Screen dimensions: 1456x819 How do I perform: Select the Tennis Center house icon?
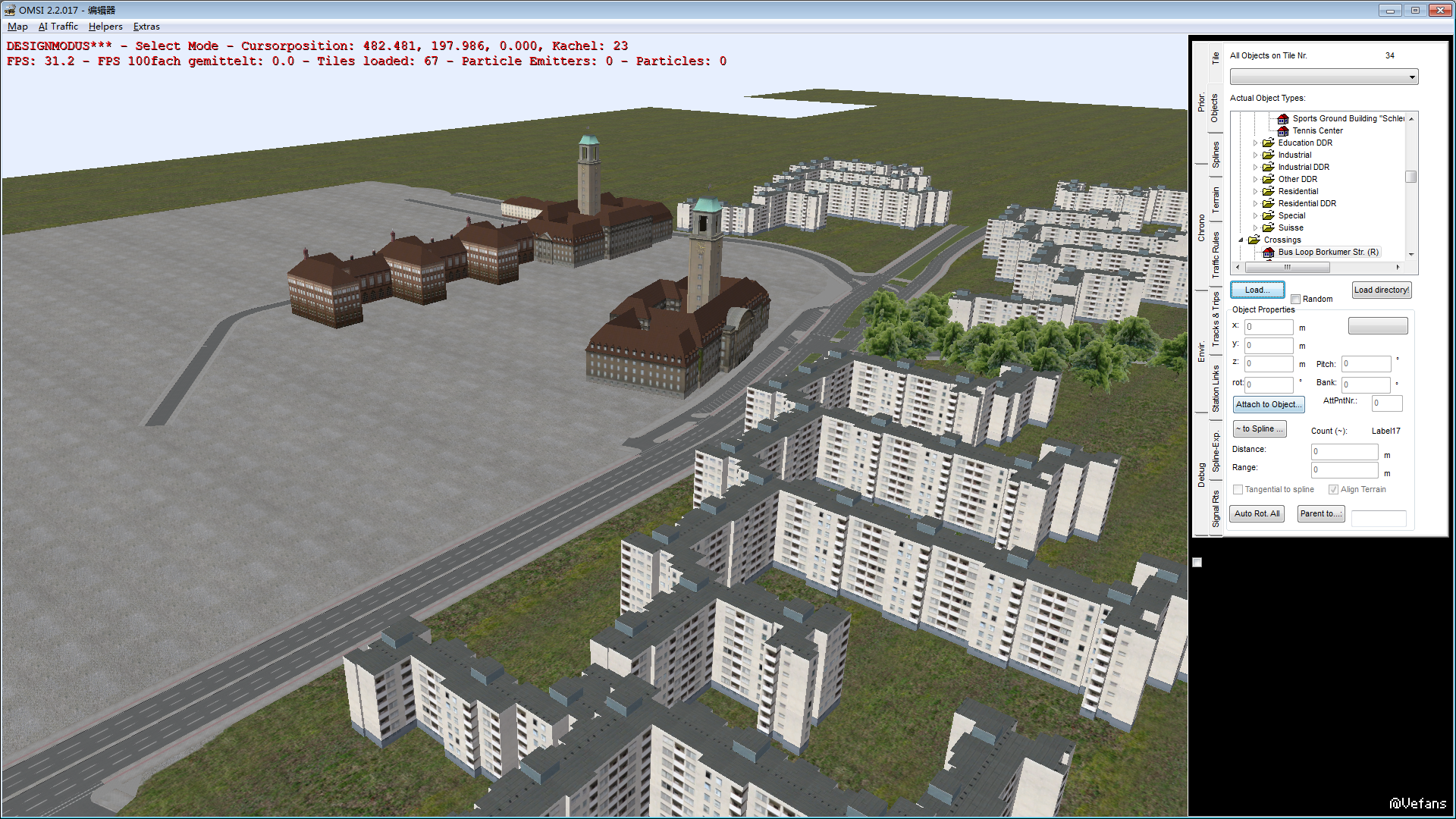coord(1282,130)
